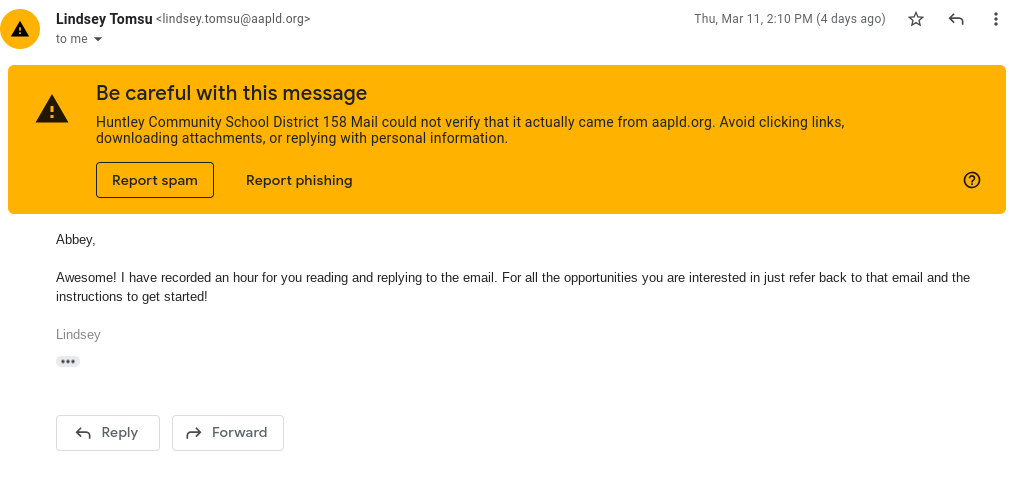Click the "Be careful with this message" heading
Screen dimensions: 1018x482
[231, 93]
